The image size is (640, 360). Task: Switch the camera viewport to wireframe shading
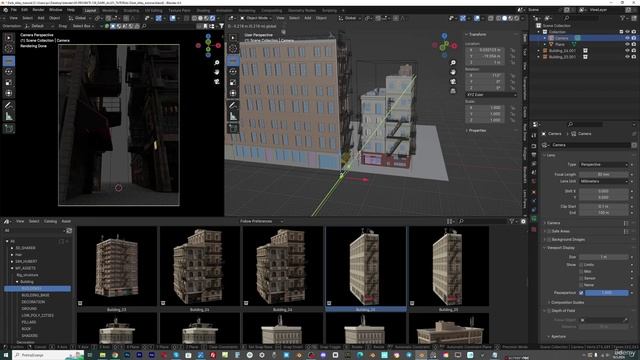tap(194, 18)
